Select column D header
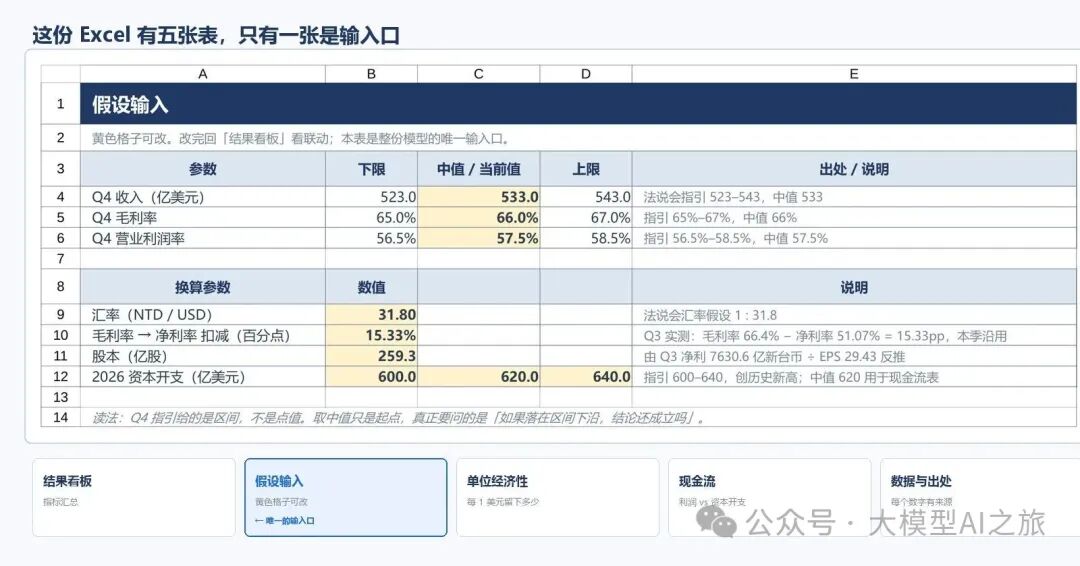This screenshot has height=566, width=1080. coord(586,74)
